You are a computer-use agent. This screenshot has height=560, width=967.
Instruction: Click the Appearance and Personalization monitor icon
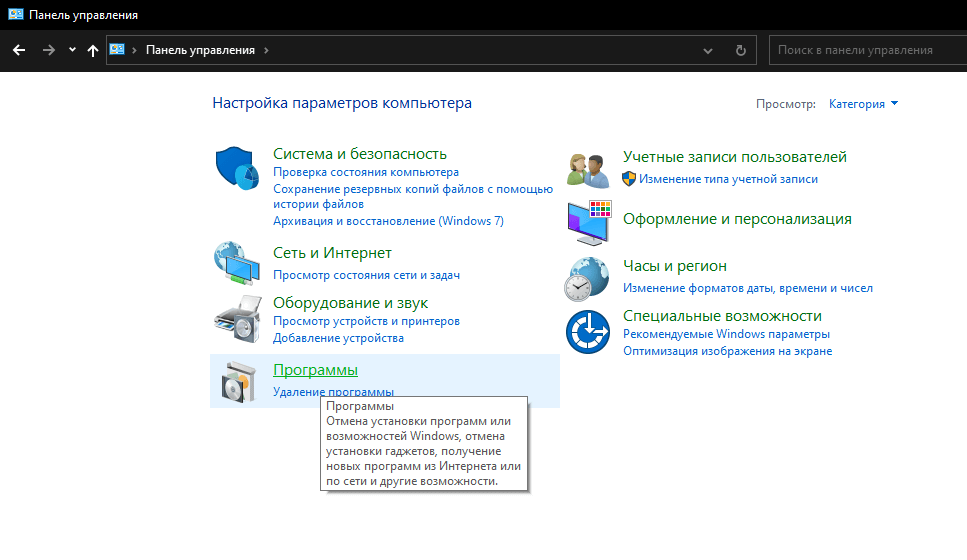point(589,222)
